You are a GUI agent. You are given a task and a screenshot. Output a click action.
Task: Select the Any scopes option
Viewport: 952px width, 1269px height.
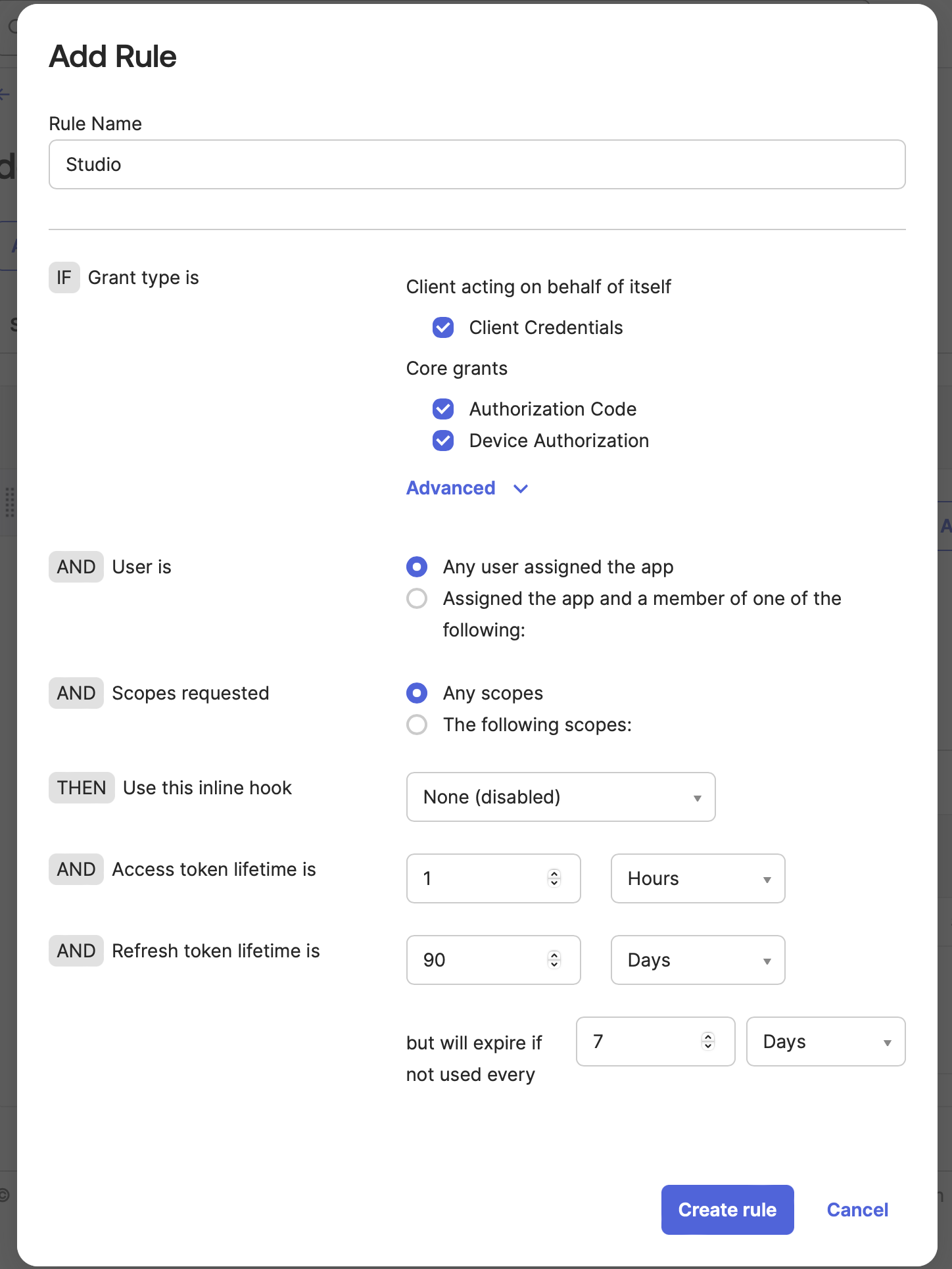(x=416, y=693)
